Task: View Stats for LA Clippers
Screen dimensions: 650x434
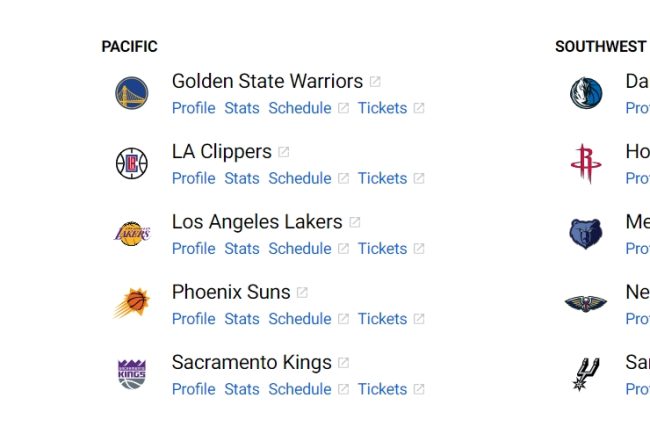Action: 242,179
